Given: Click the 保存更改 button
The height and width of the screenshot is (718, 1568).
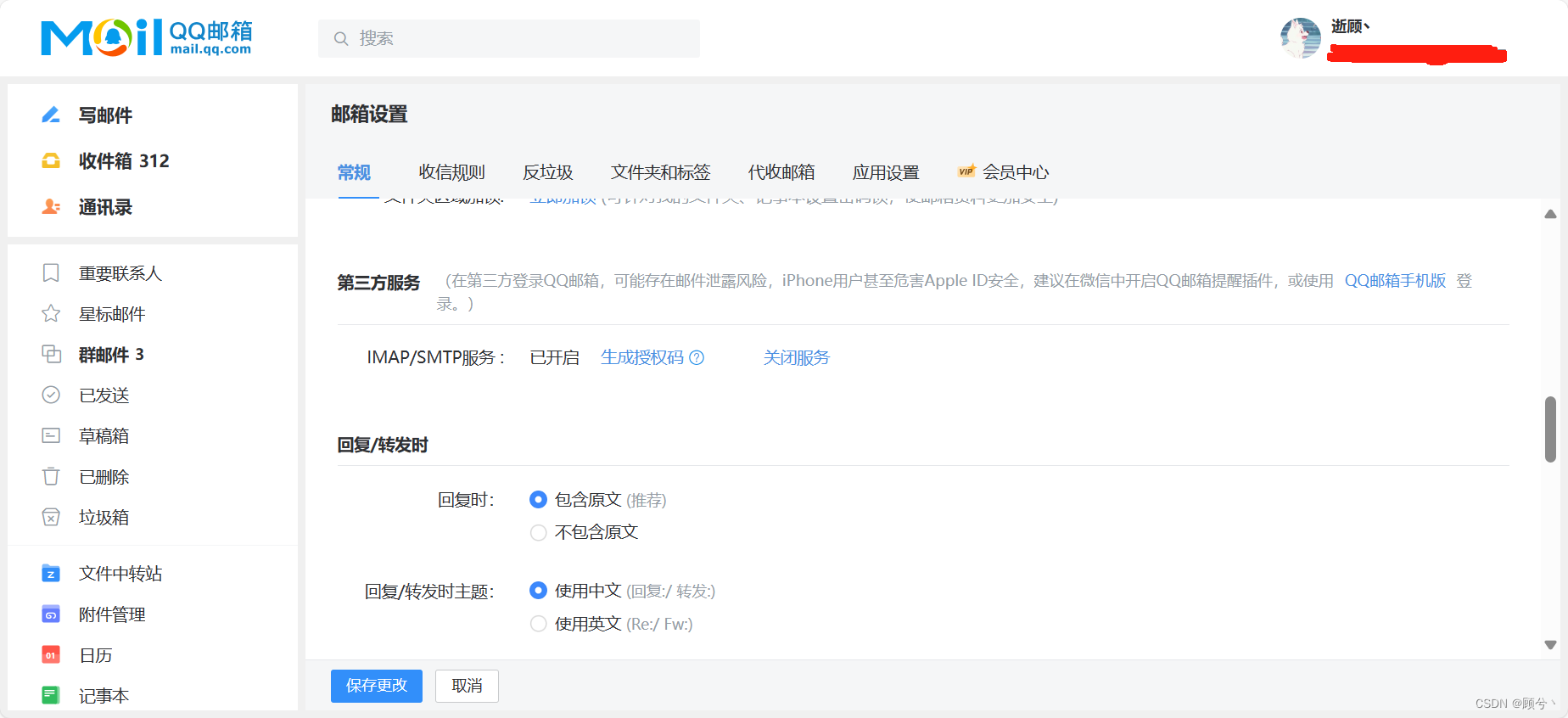Looking at the screenshot, I should 377,686.
